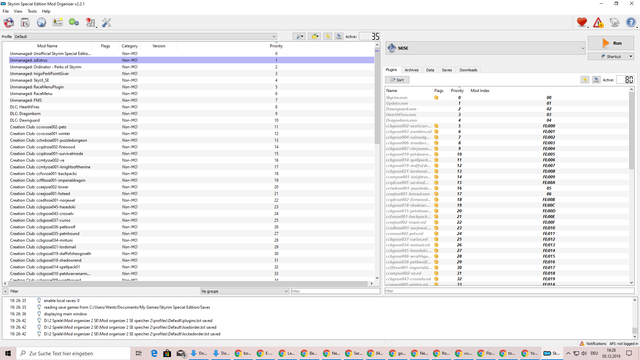
Task: Click create backup icon in Plugins tab
Action: (x=596, y=80)
